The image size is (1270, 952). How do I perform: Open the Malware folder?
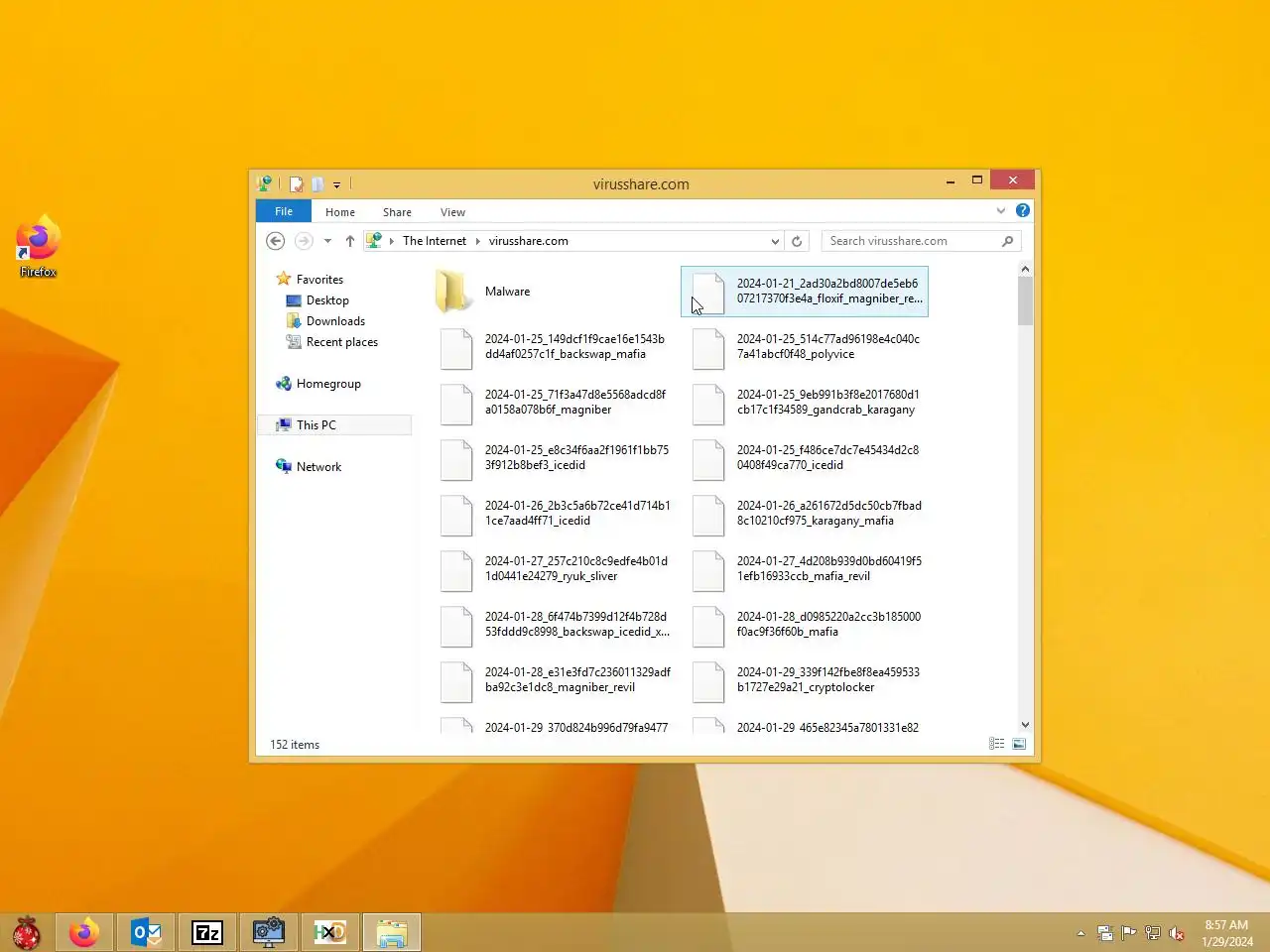point(483,292)
